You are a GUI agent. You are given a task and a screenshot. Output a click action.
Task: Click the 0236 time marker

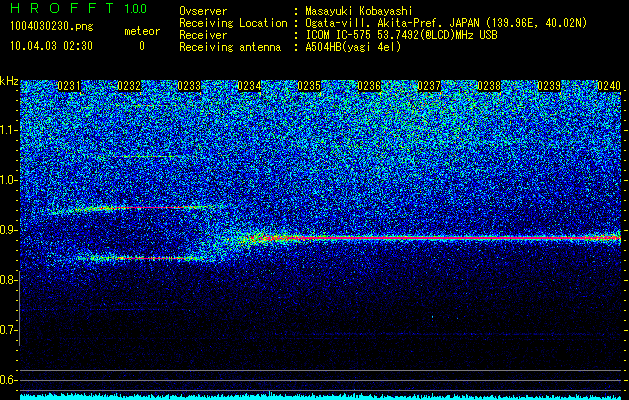[x=369, y=86]
